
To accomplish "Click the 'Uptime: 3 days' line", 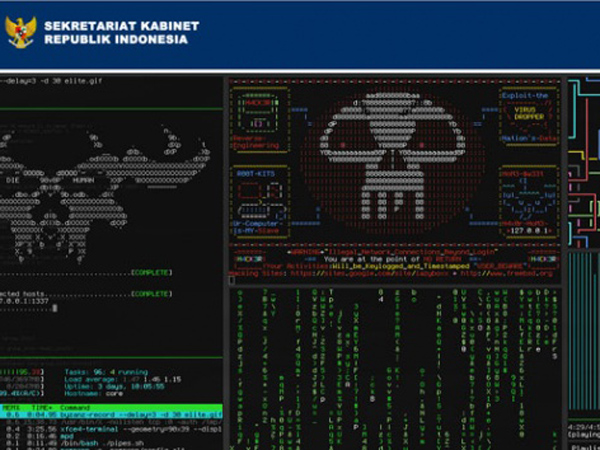I will click(x=114, y=386).
